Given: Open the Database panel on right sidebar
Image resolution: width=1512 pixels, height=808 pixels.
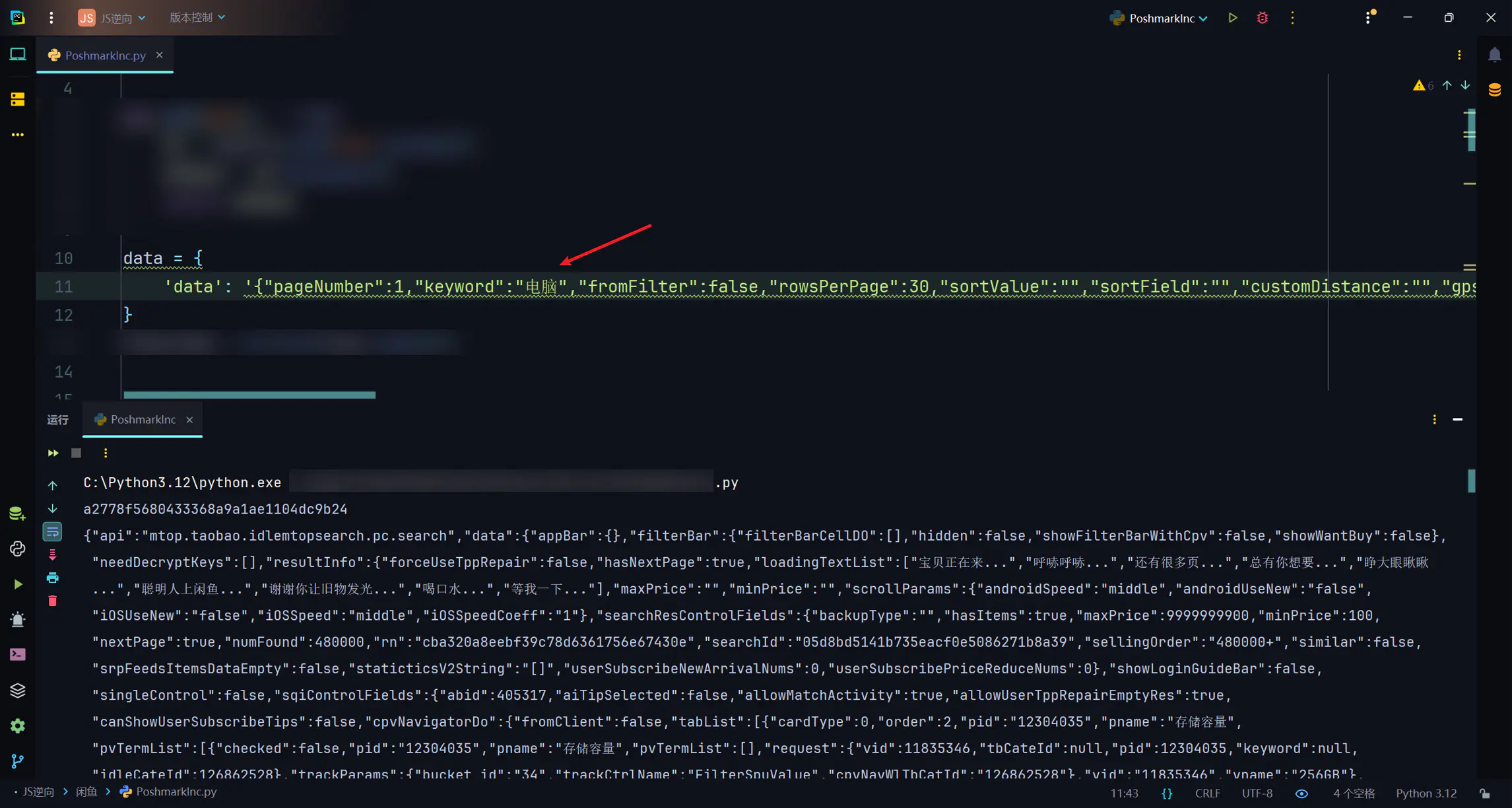Looking at the screenshot, I should [1495, 90].
